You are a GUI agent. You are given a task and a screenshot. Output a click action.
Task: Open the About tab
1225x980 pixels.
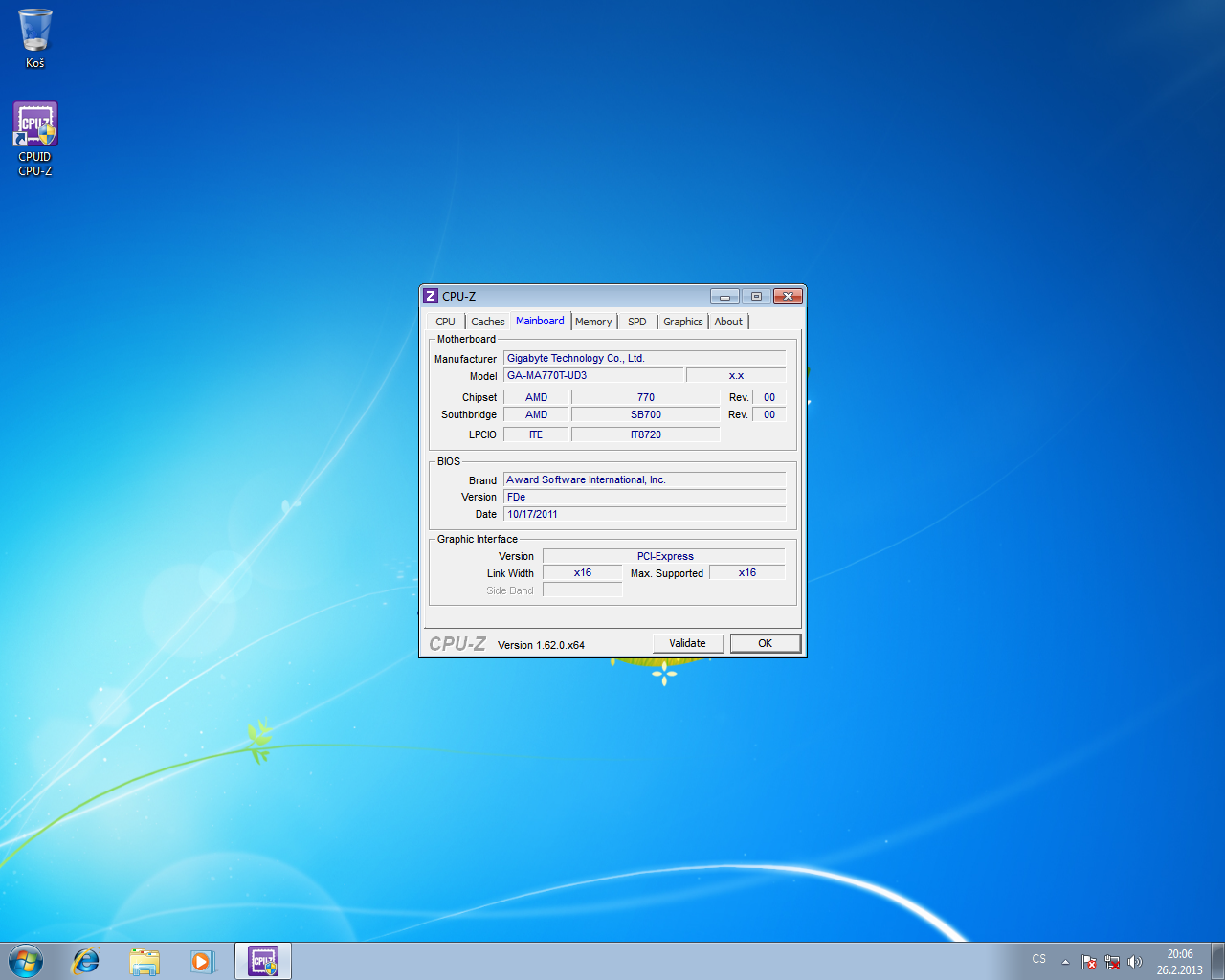728,322
